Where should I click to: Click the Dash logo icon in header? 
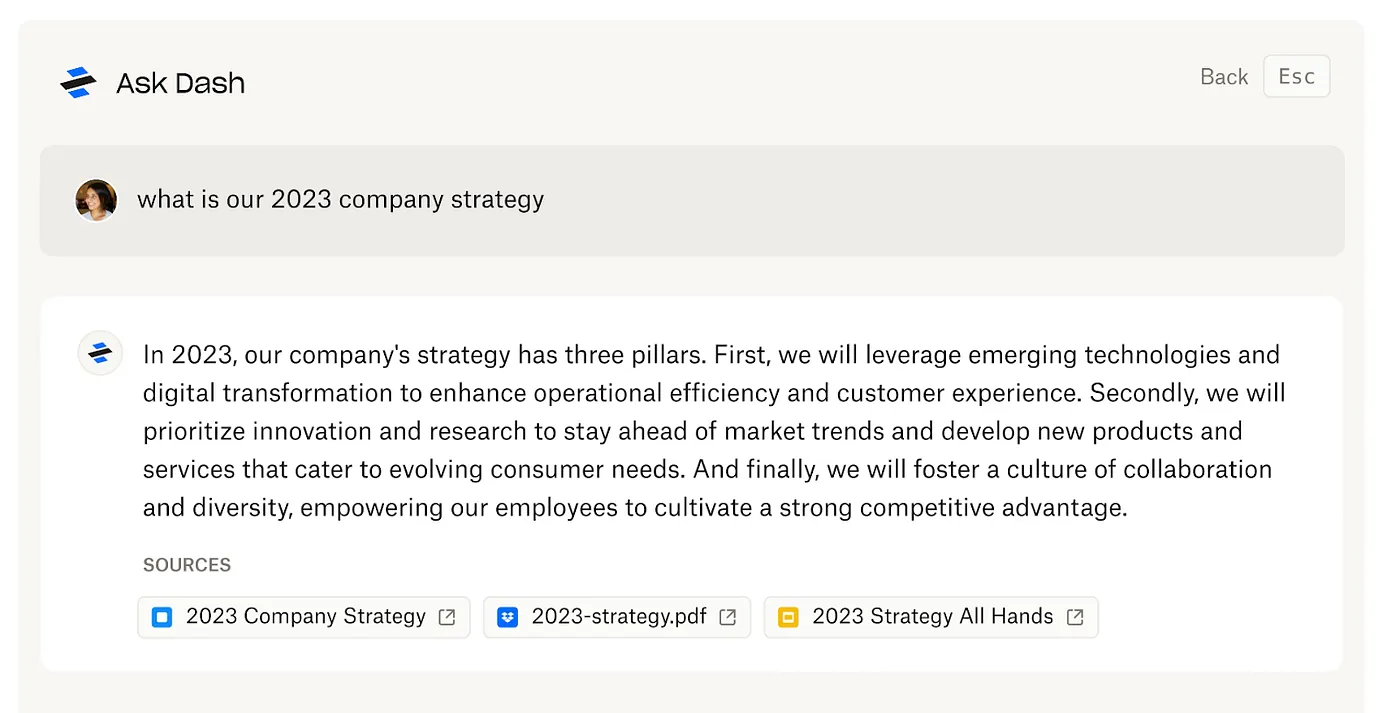(x=78, y=82)
